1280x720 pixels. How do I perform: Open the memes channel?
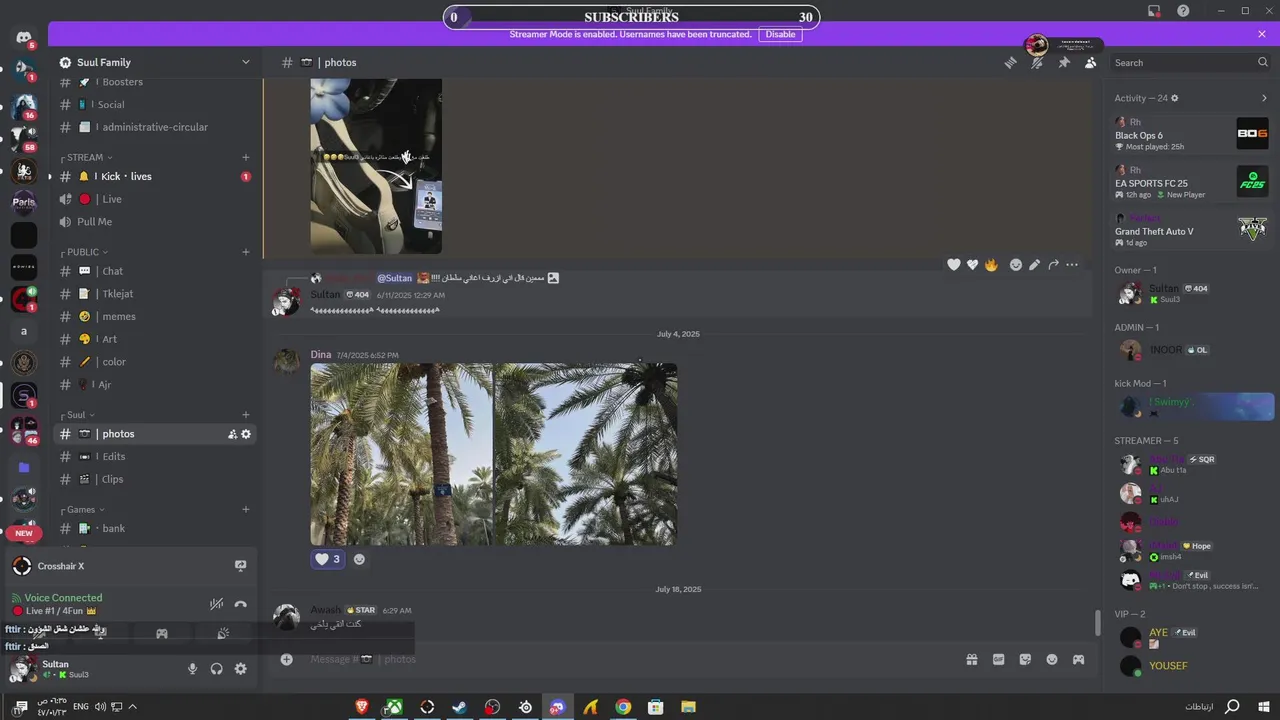[155, 316]
